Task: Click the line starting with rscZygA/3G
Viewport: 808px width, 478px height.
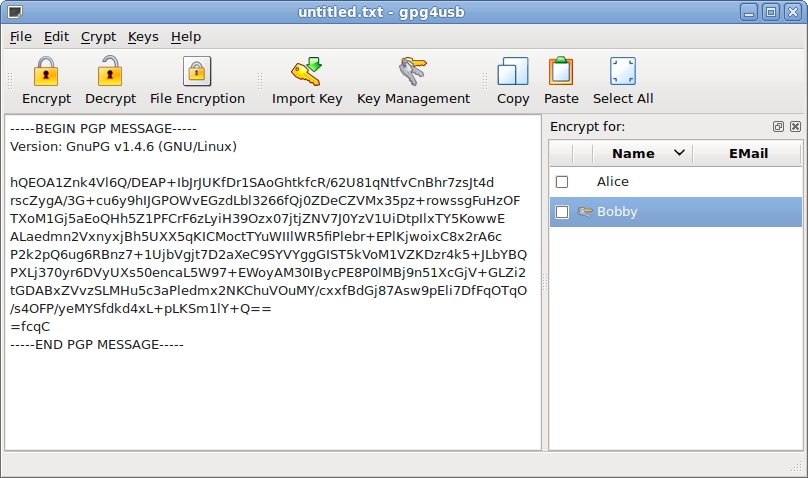Action: (265, 201)
